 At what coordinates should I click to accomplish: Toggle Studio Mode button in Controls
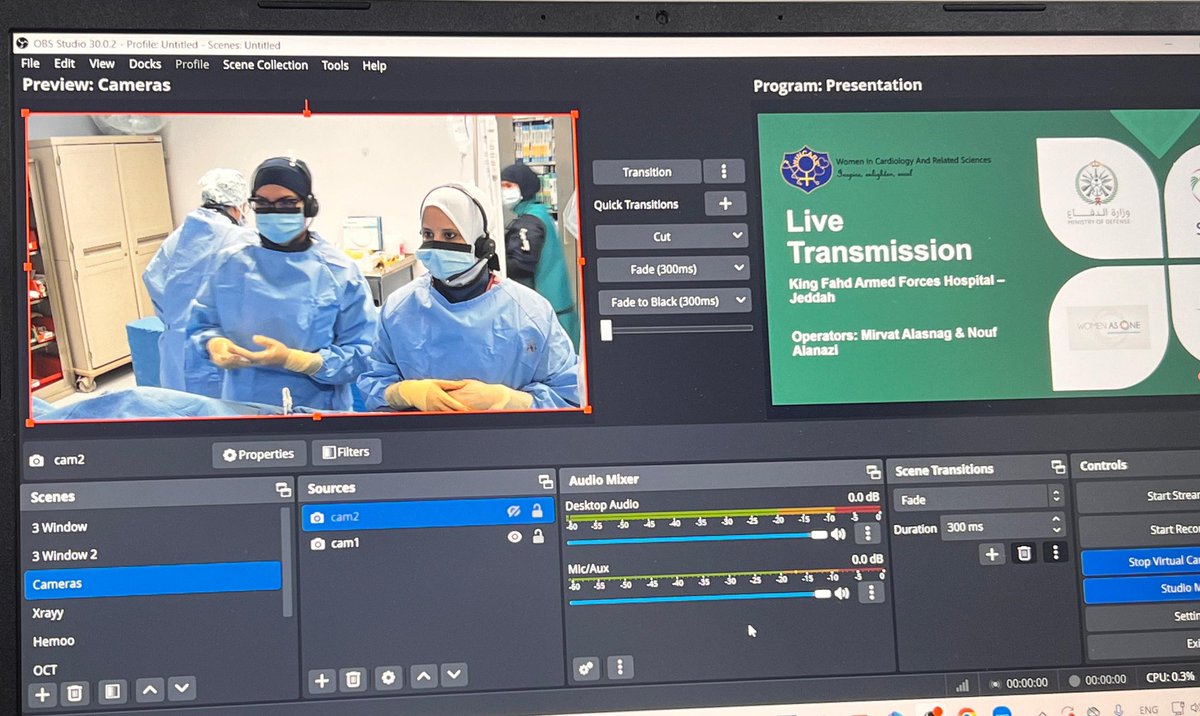[x=1142, y=589]
